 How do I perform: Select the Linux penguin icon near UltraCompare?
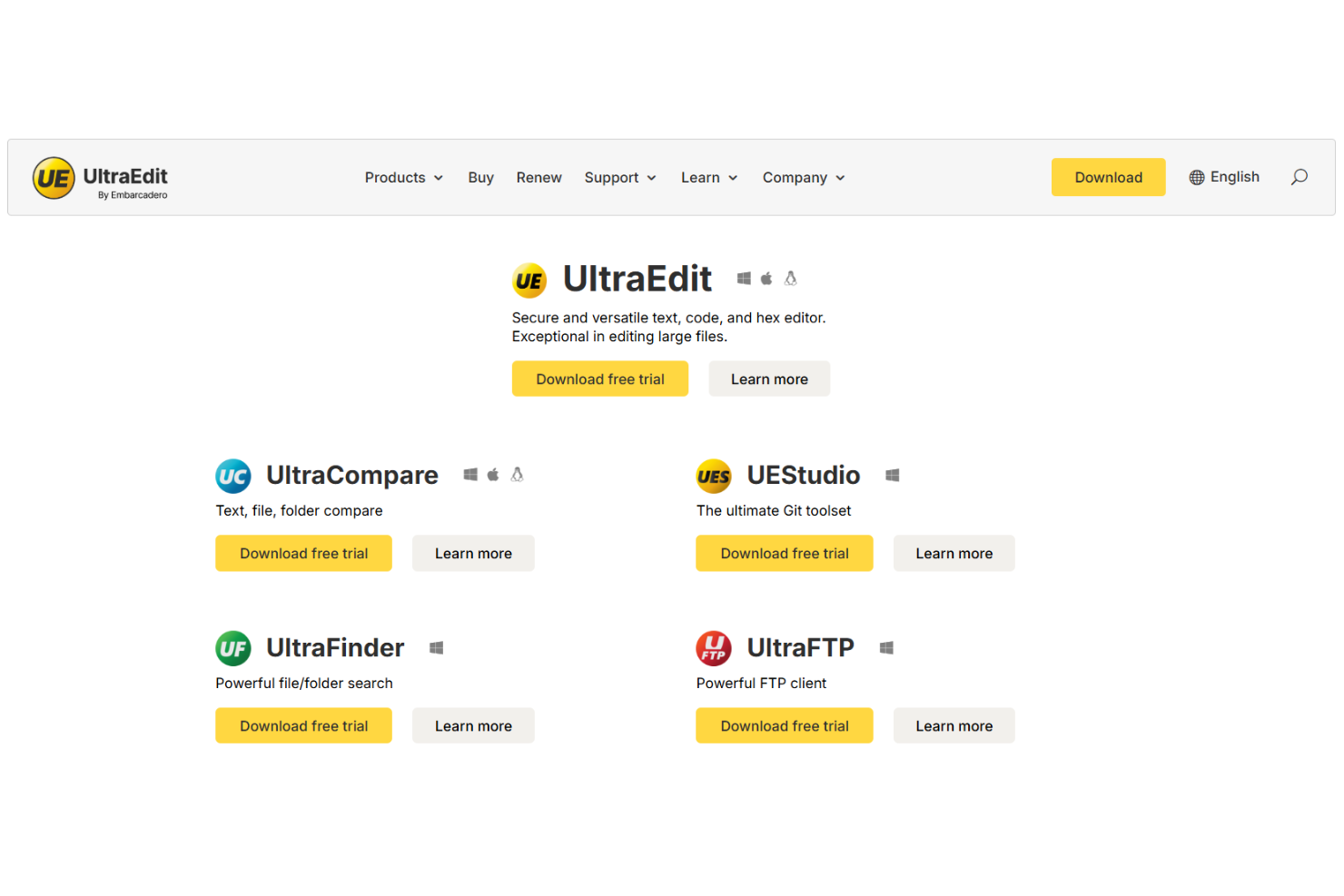click(517, 474)
